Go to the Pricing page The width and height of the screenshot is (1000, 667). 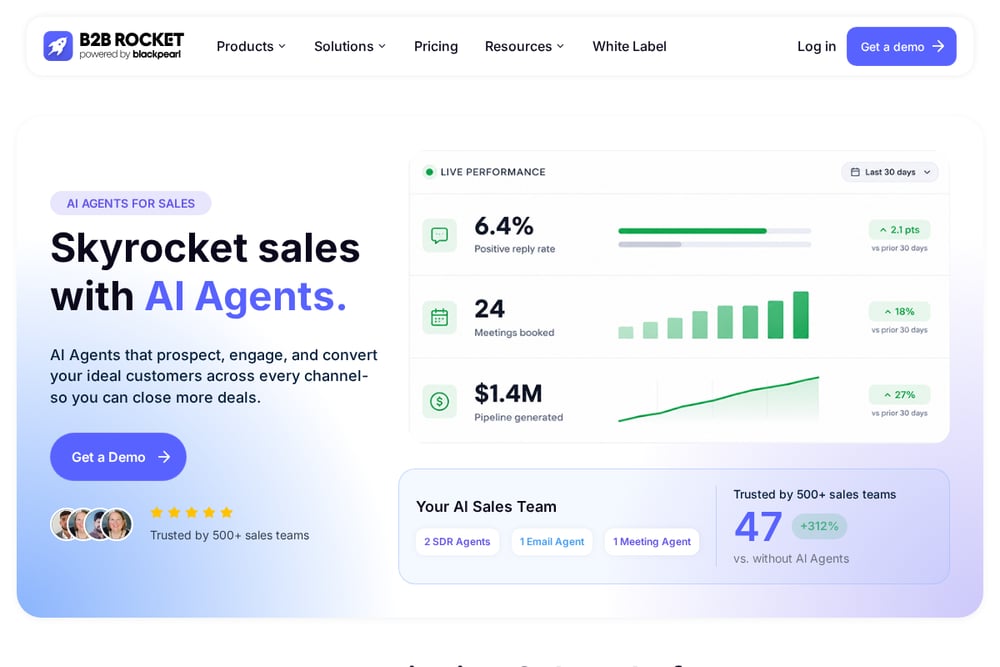tap(436, 47)
